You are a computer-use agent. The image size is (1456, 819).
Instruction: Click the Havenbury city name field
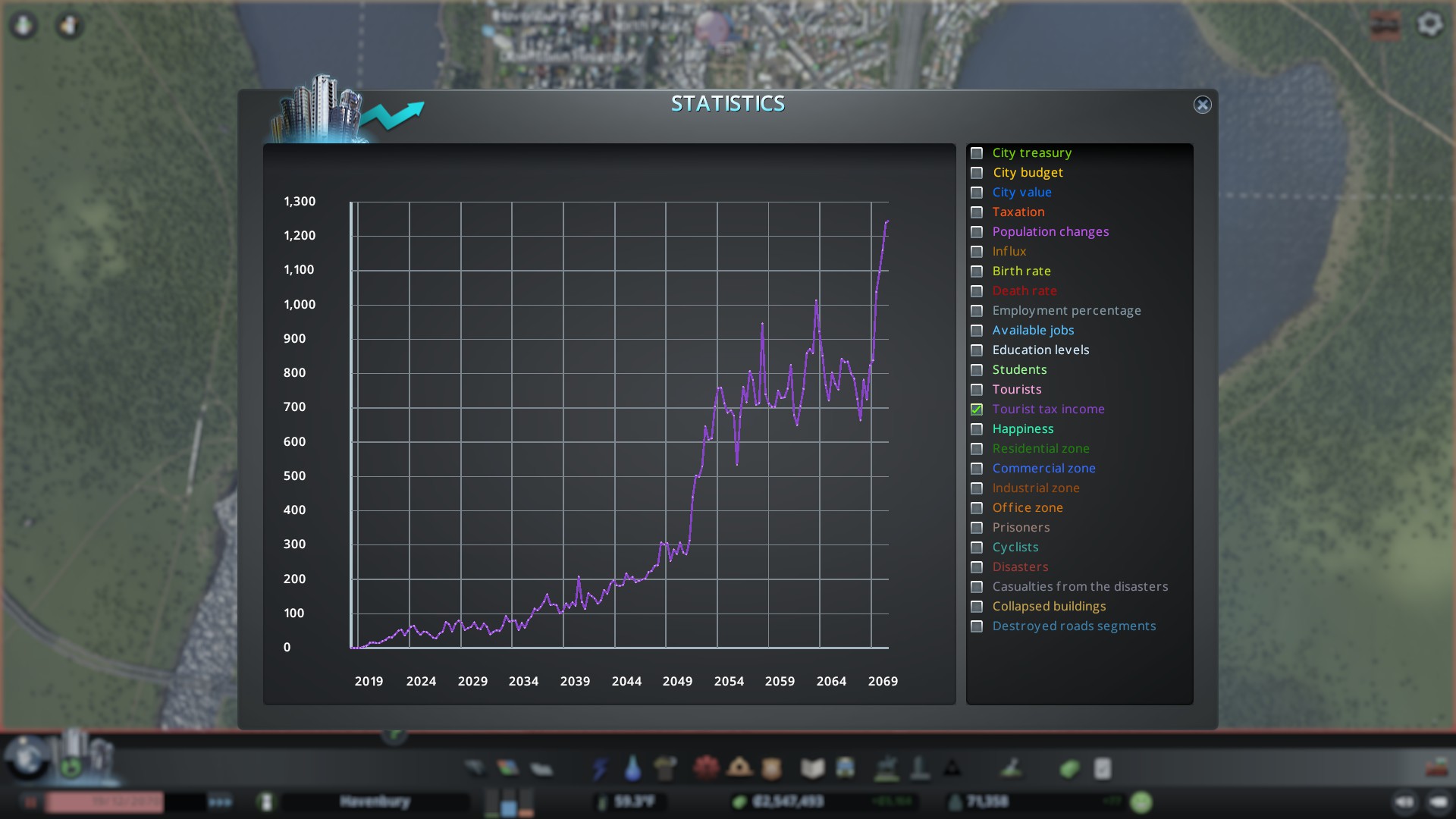[375, 802]
